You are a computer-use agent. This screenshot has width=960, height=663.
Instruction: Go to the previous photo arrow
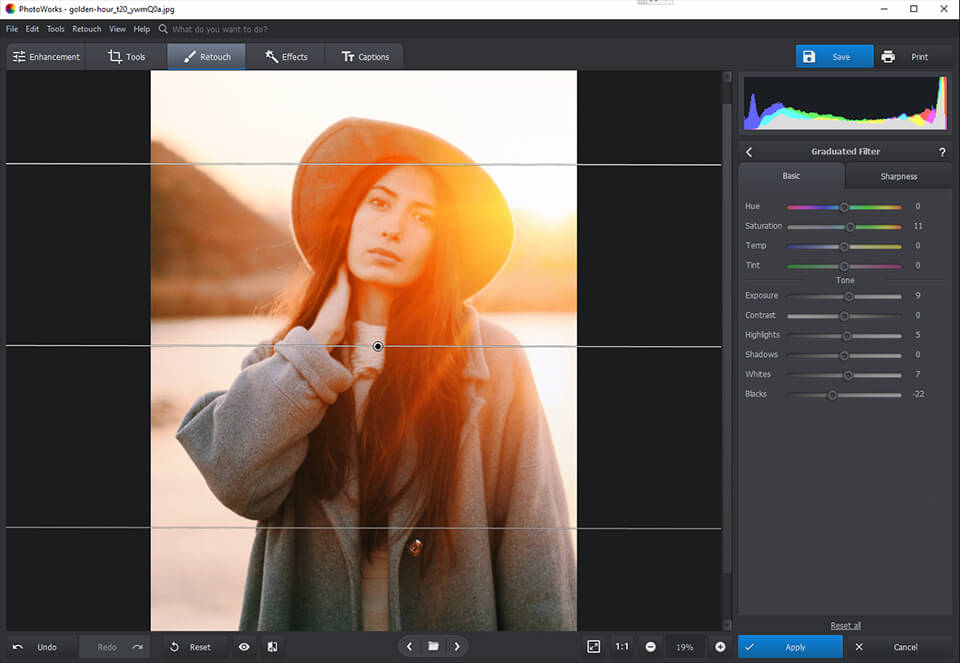409,647
